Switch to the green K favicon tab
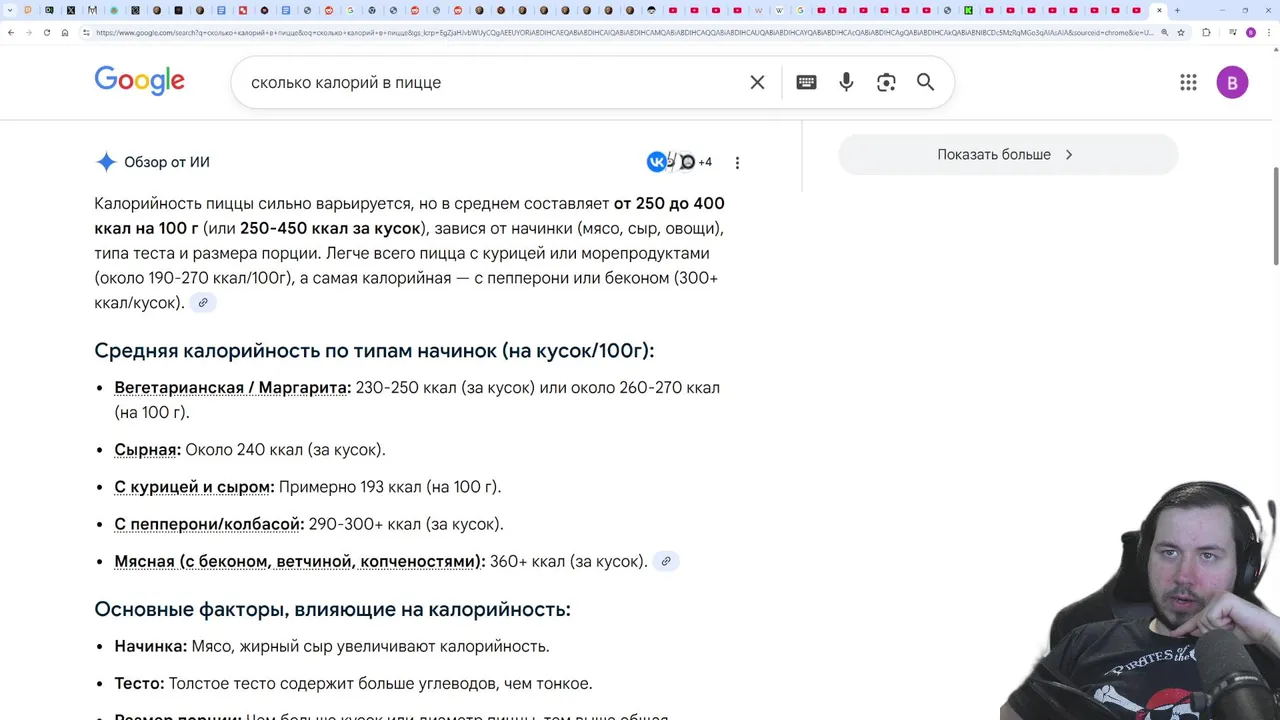Viewport: 1280px width, 720px height. pyautogui.click(x=968, y=10)
